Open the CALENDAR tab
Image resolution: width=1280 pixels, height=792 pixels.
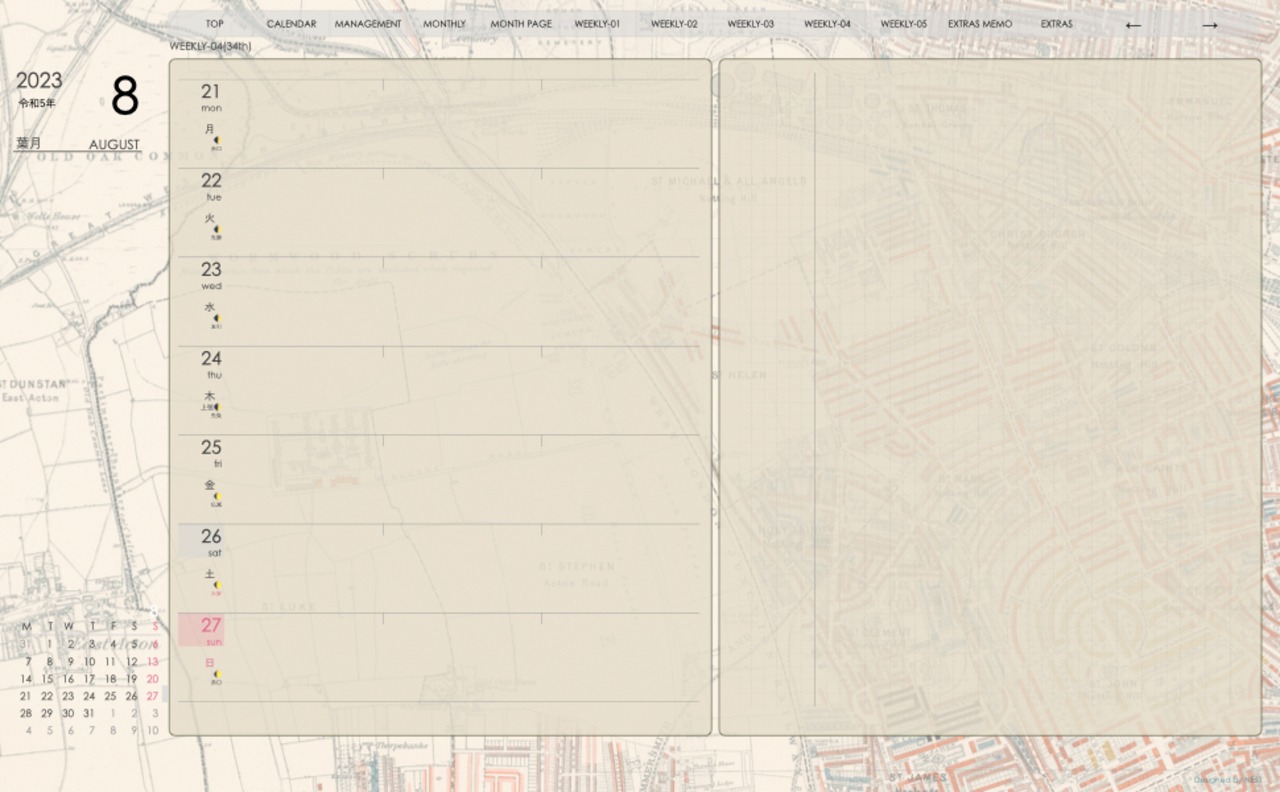pos(291,24)
